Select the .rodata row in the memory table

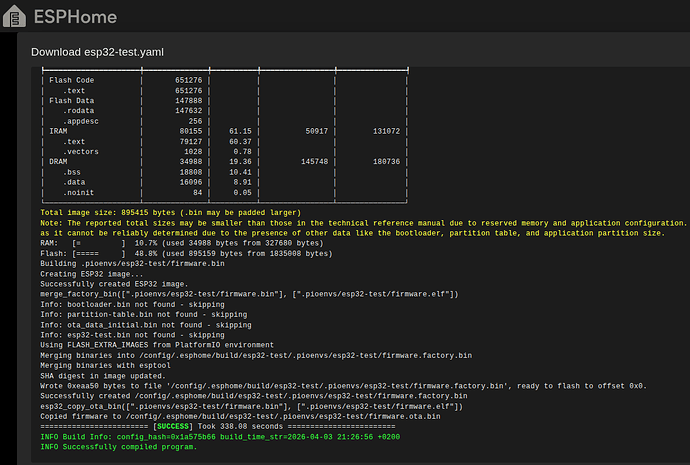(224, 110)
